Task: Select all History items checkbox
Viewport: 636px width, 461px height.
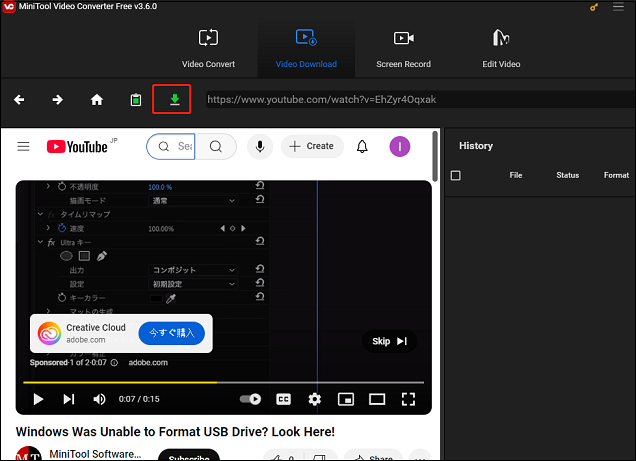Action: (456, 175)
